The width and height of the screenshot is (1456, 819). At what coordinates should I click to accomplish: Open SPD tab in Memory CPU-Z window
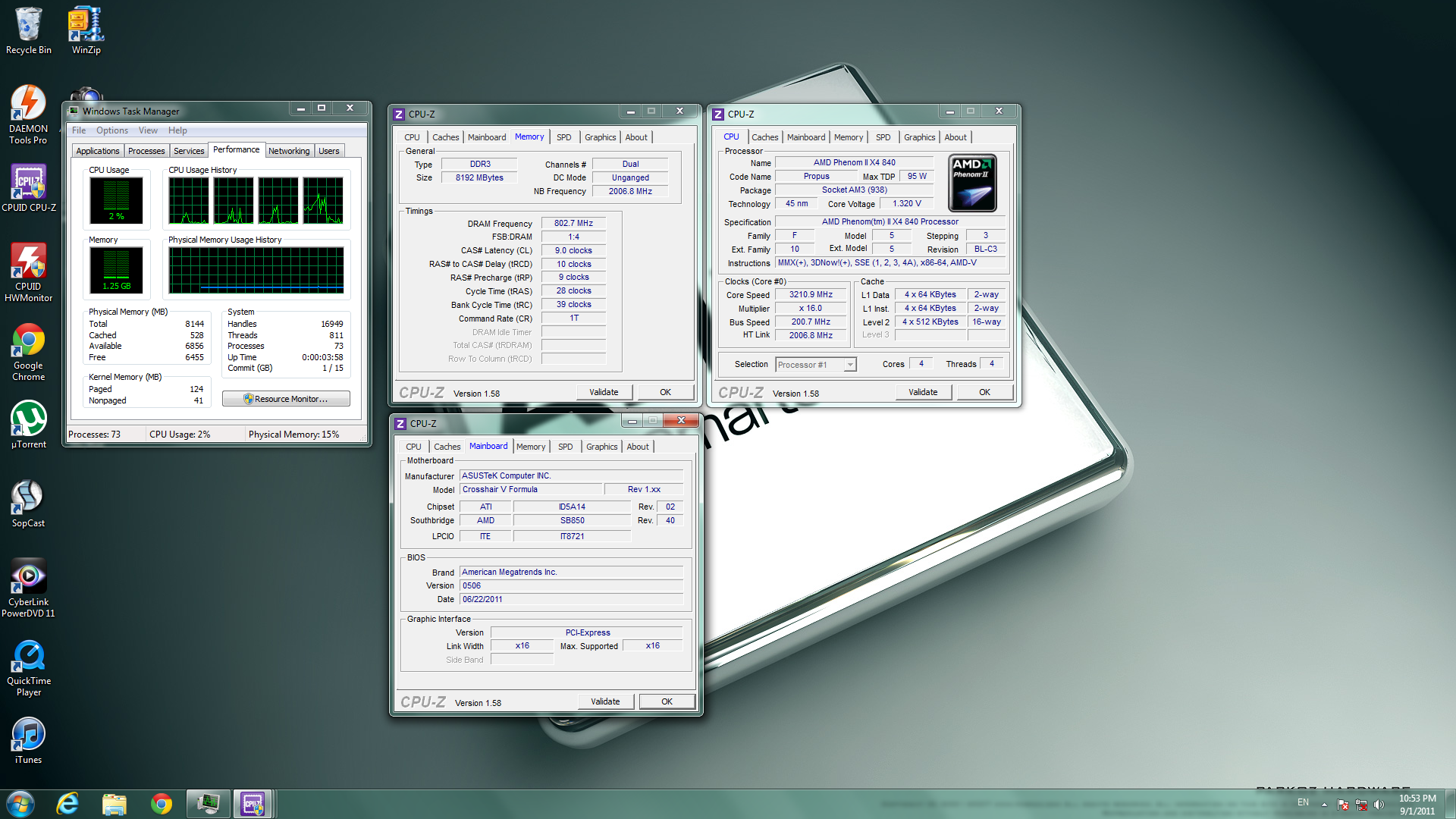(563, 137)
